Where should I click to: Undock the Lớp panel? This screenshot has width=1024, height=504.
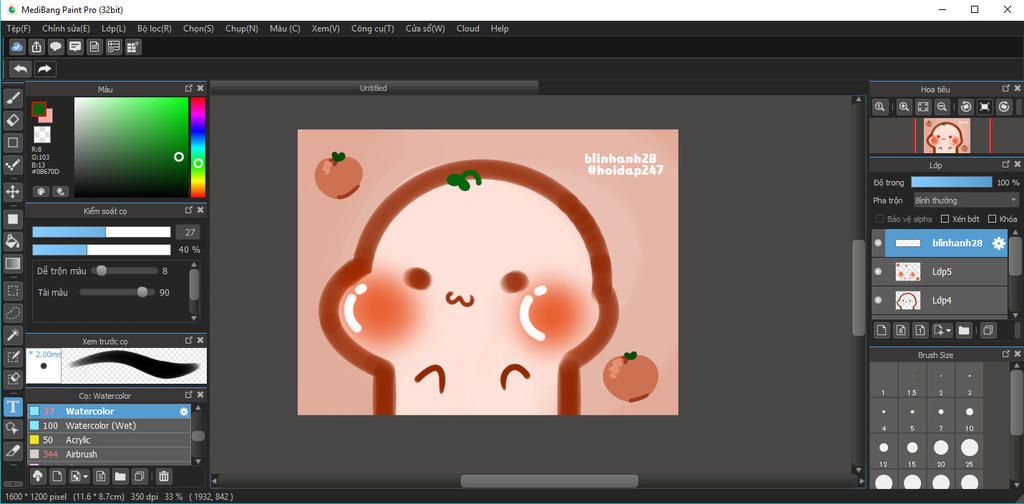[x=1006, y=166]
